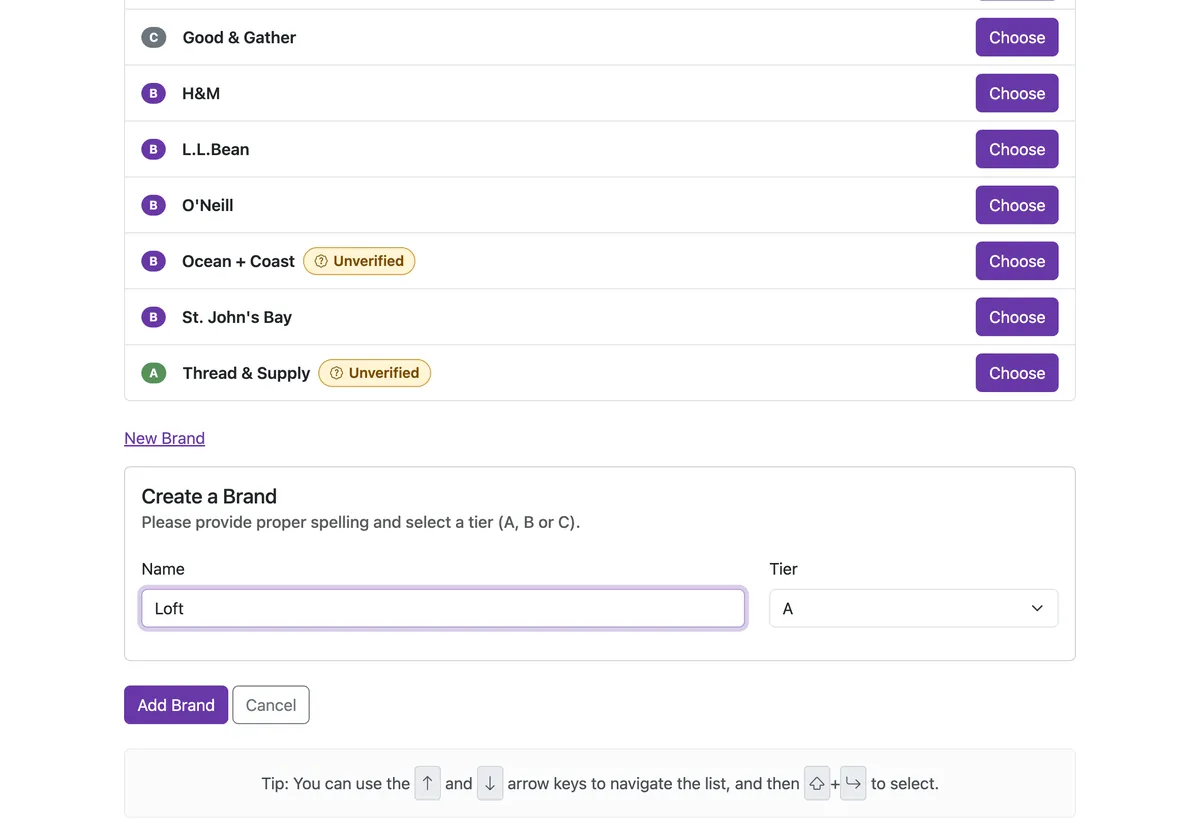Select the Good & Gather brand name text

pos(239,37)
